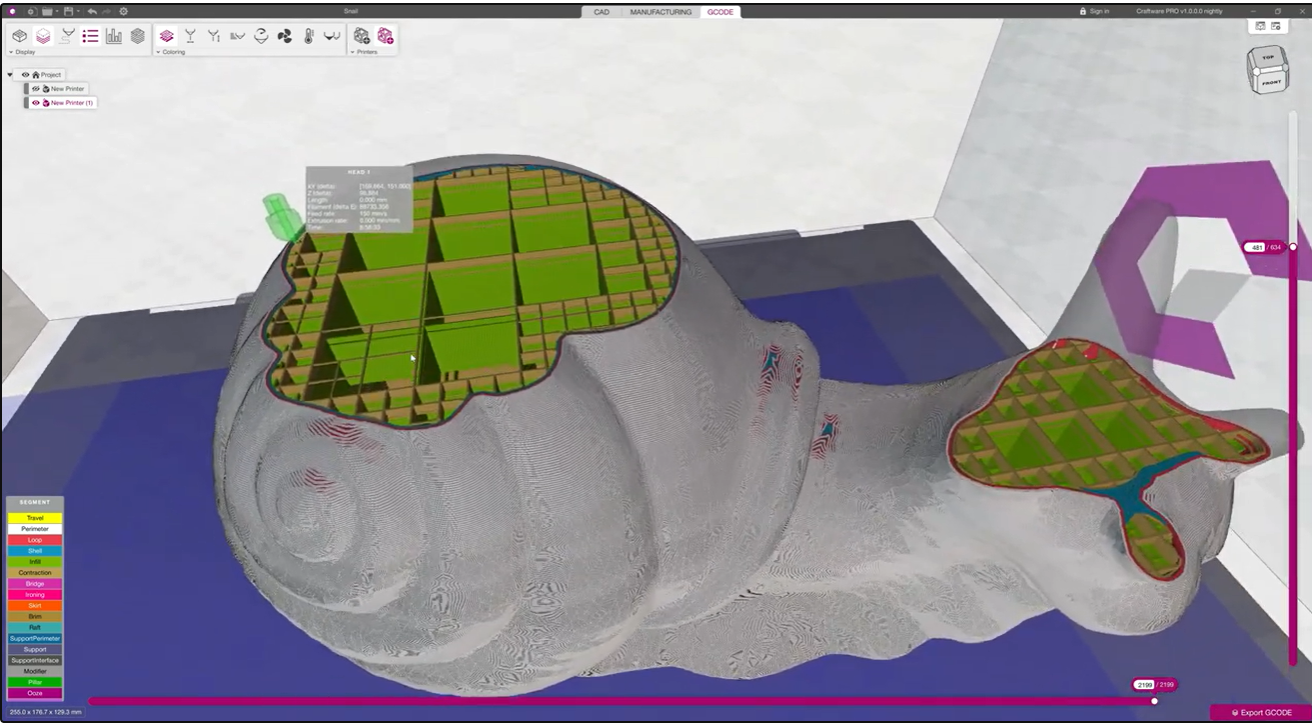Screen dimensions: 1312x725
Task: Open settings with the gear icon
Action: coord(123,11)
